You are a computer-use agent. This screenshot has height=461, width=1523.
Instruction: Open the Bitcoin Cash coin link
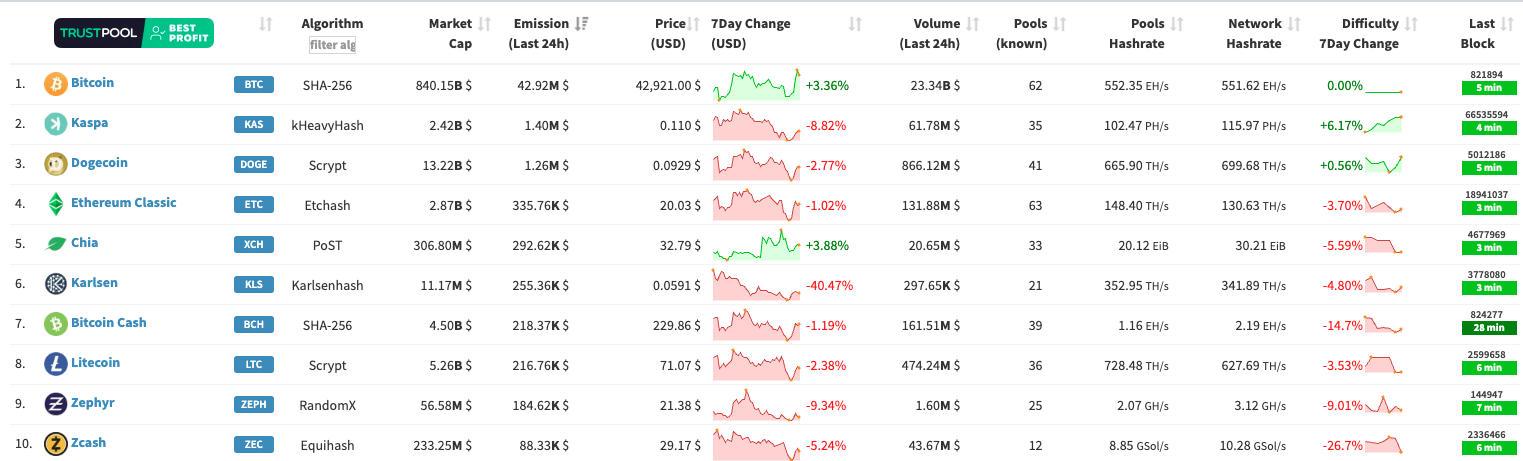[108, 323]
